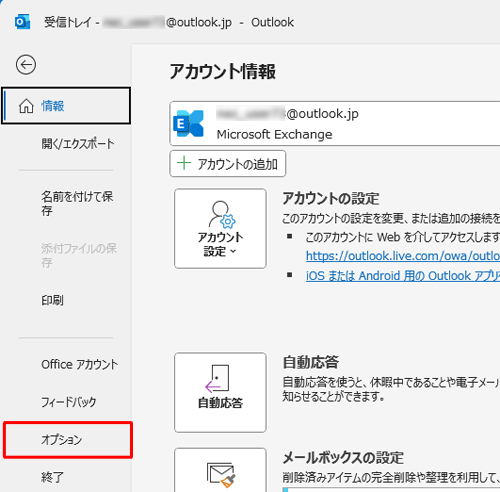Click the home icon beside 情報

(x=26, y=106)
